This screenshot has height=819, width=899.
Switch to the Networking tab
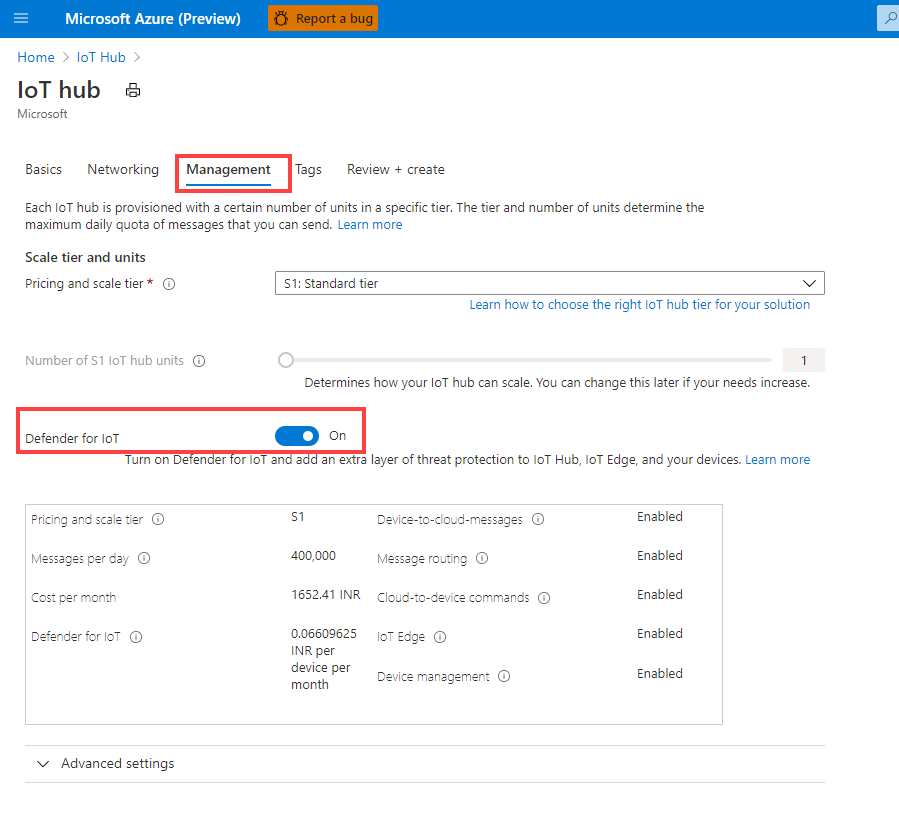point(123,169)
